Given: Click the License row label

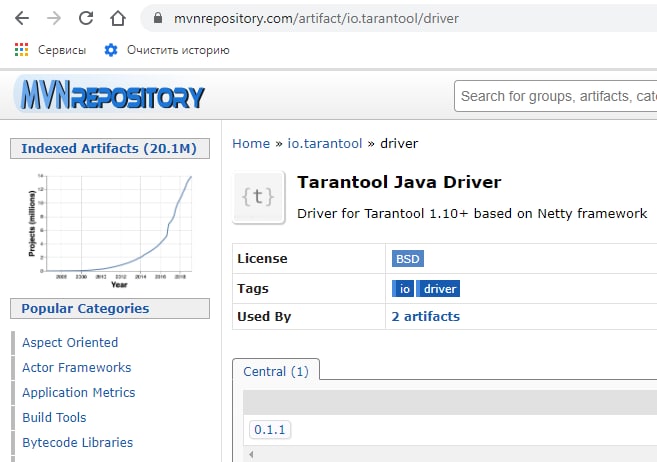Looking at the screenshot, I should (262, 258).
